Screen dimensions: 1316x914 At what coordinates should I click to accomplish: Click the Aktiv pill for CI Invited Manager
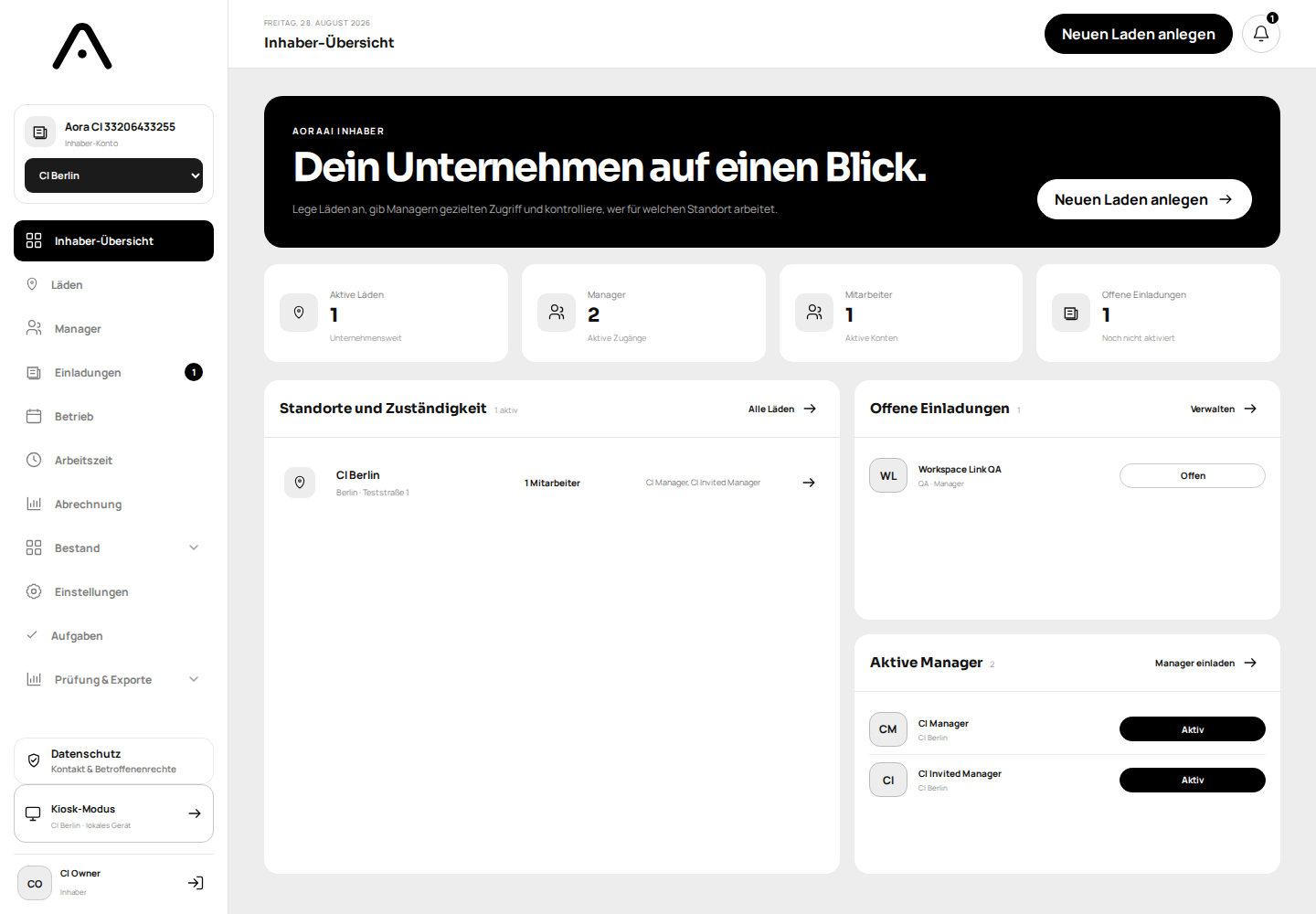(1193, 780)
